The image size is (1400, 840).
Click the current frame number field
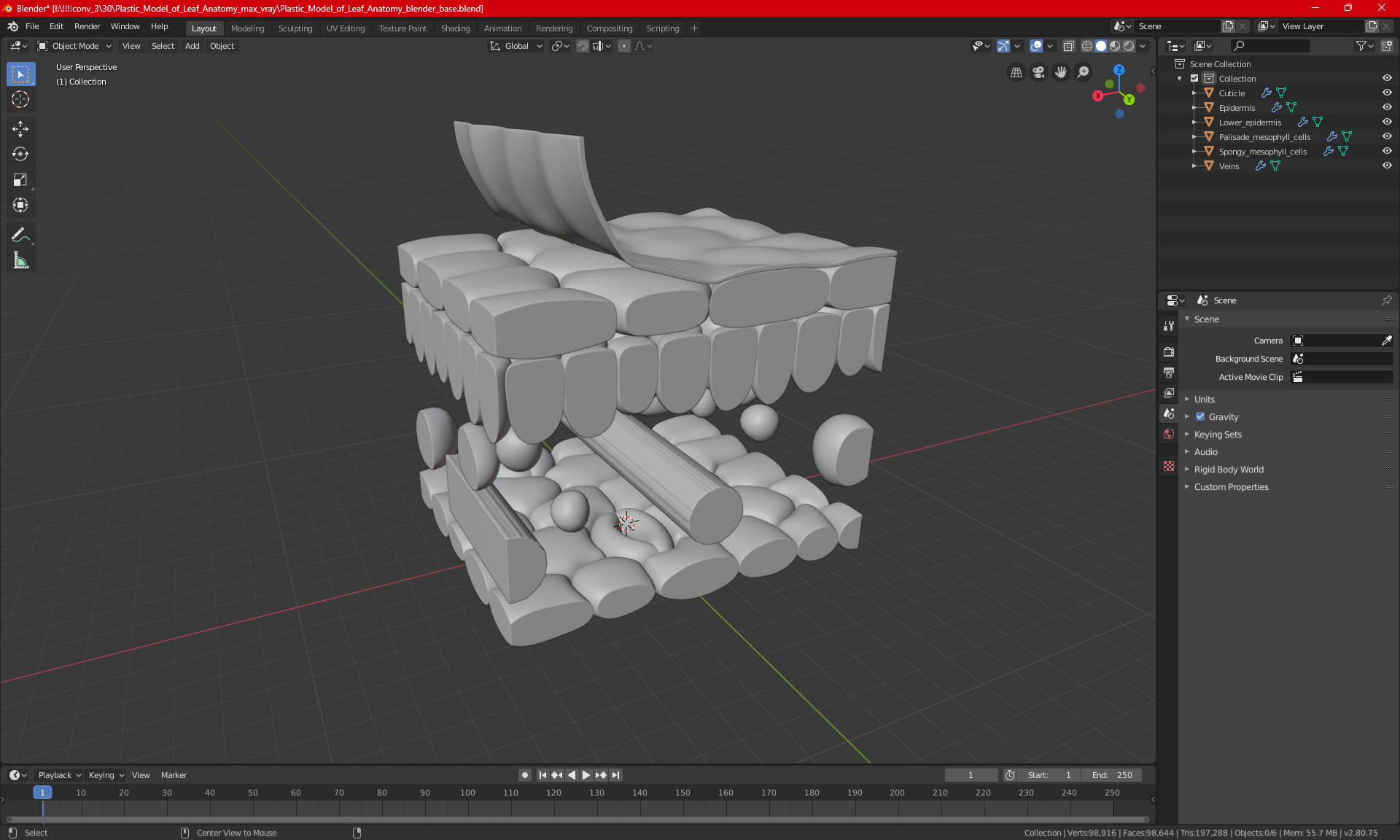coord(971,775)
